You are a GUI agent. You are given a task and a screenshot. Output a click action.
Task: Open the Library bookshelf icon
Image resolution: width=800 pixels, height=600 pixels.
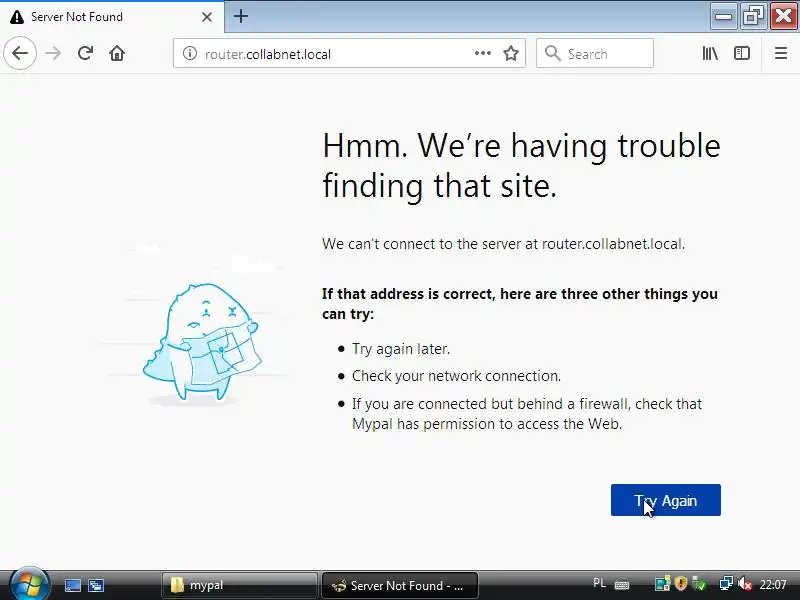pyautogui.click(x=710, y=53)
